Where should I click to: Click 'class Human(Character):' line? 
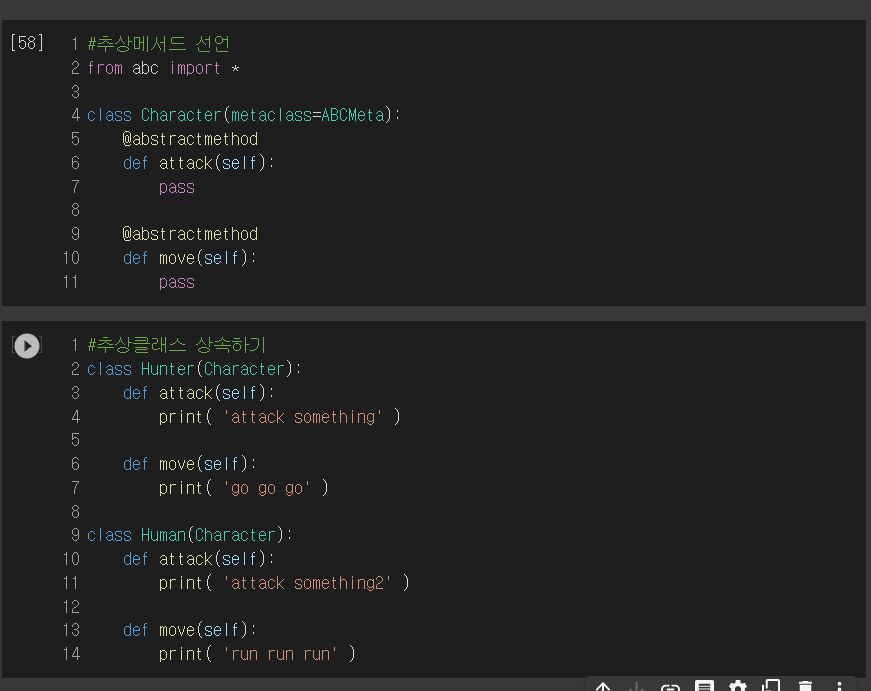pyautogui.click(x=189, y=535)
